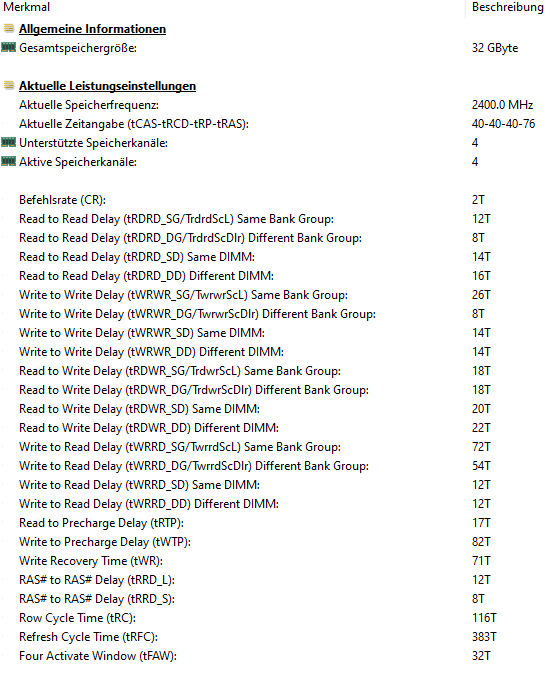This screenshot has width=558, height=676.
Task: Select the tWRWR_DD Different DIMM row
Action: (279, 352)
